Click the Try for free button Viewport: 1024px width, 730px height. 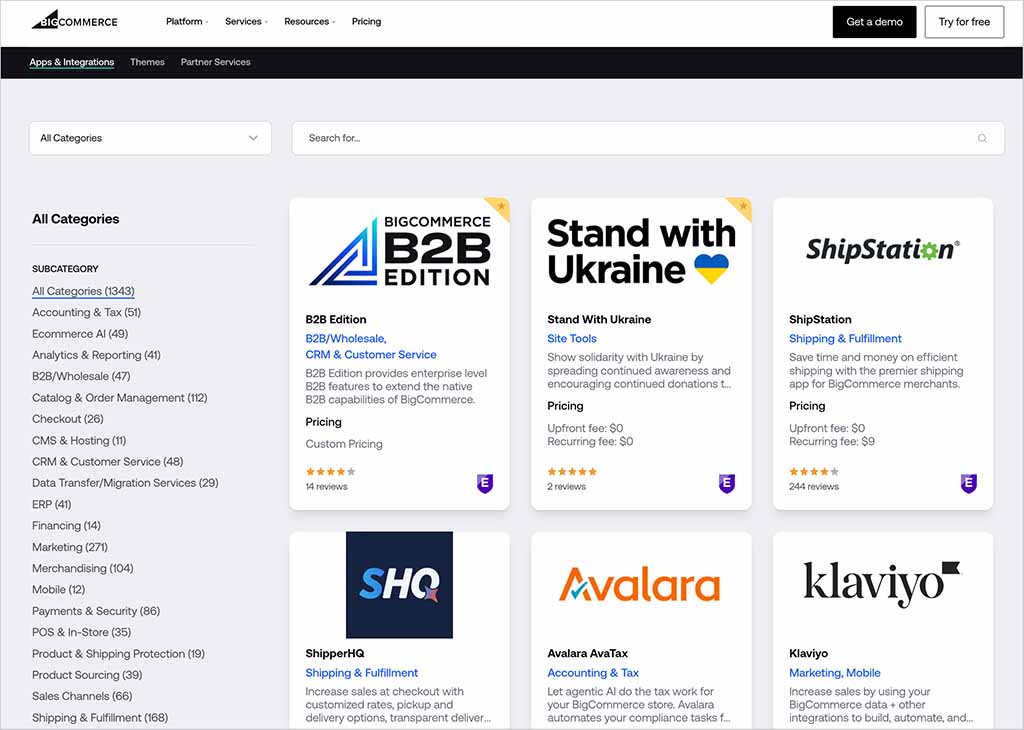964,22
